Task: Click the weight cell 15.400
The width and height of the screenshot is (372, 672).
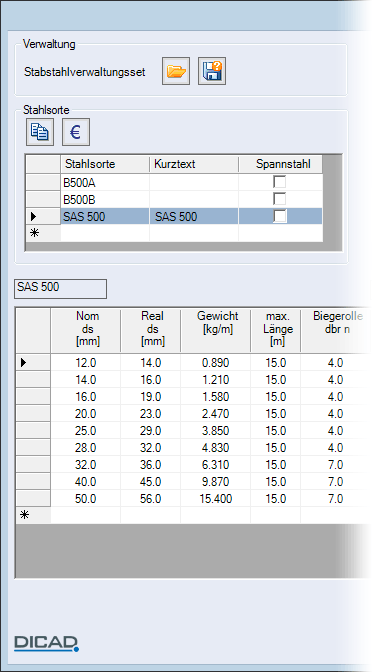Action: tap(216, 499)
